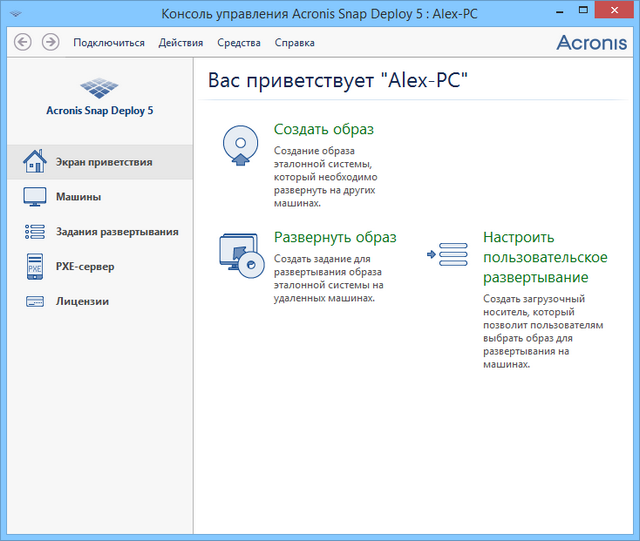The width and height of the screenshot is (640, 541).
Task: Open the Средства menu
Action: click(x=239, y=43)
